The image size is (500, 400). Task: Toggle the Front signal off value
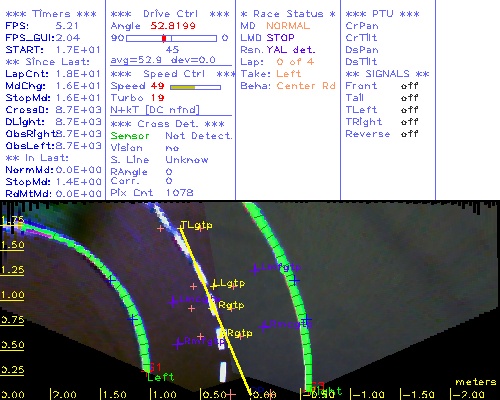[410, 86]
